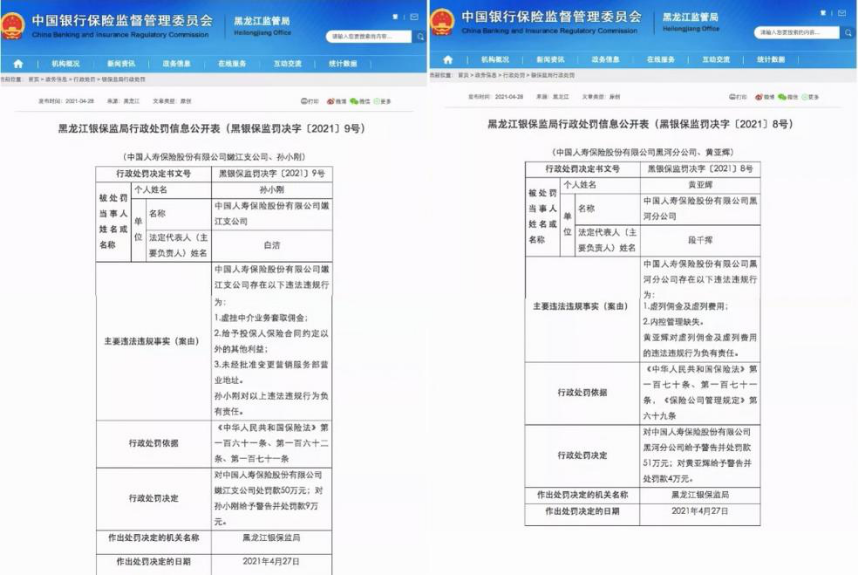859x576 pixels.
Task: Share to 微博 on the 8号 page
Action: (x=765, y=97)
